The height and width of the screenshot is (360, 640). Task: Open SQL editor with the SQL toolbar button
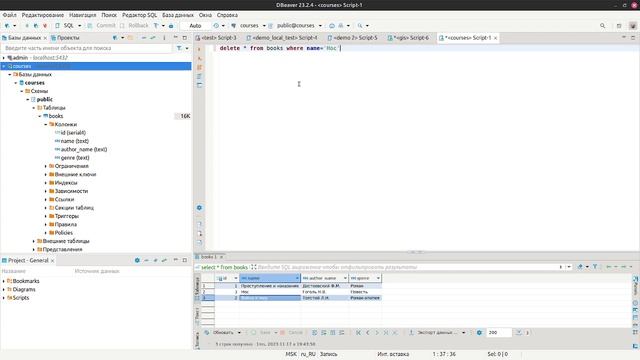click(x=65, y=25)
